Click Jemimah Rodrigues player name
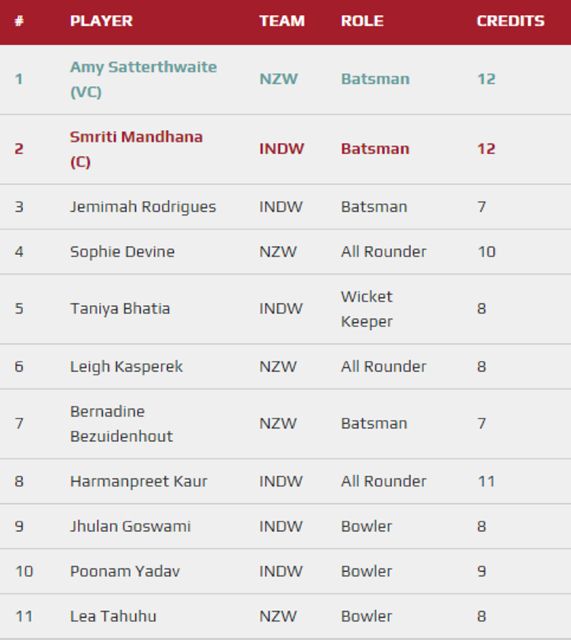Viewport: 571px width, 640px height. coord(143,207)
